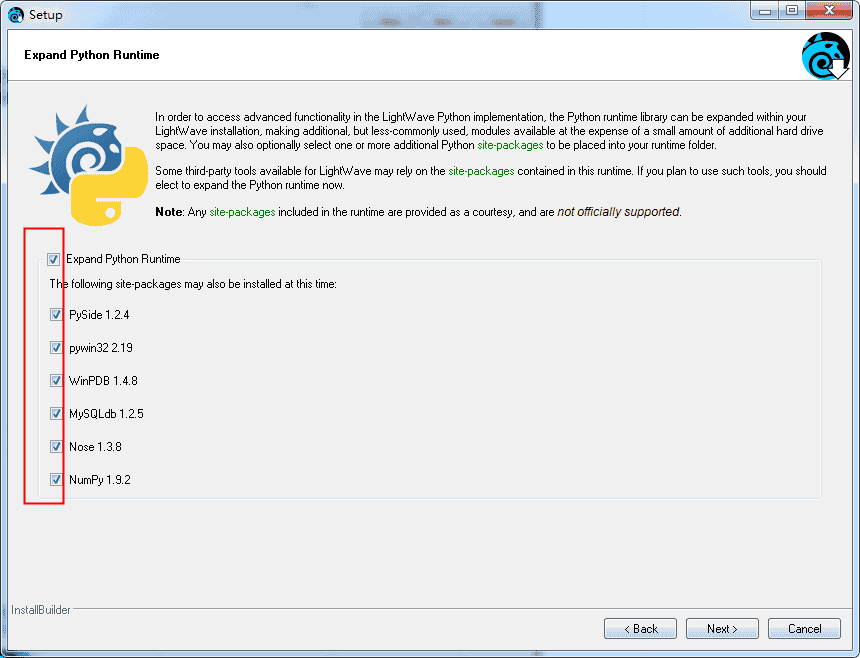Toggle the NumPy 1.9.2 checkbox
Screen dimensions: 860x658
pos(56,480)
